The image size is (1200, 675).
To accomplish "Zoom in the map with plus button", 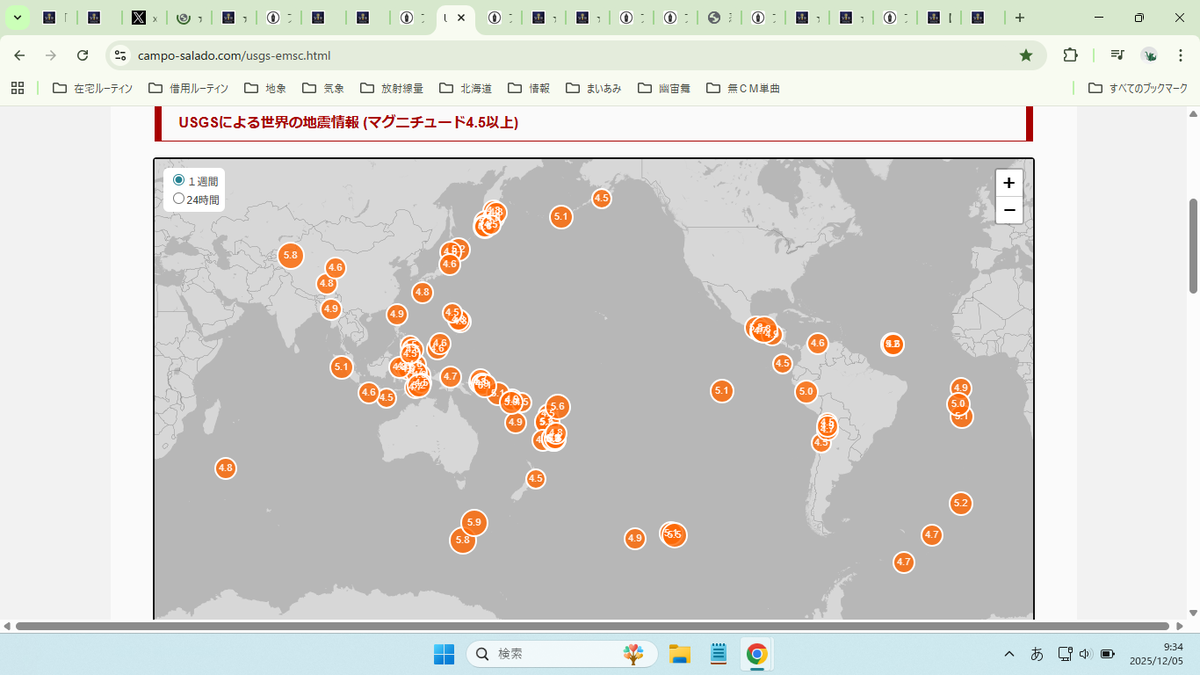I will 1009,183.
